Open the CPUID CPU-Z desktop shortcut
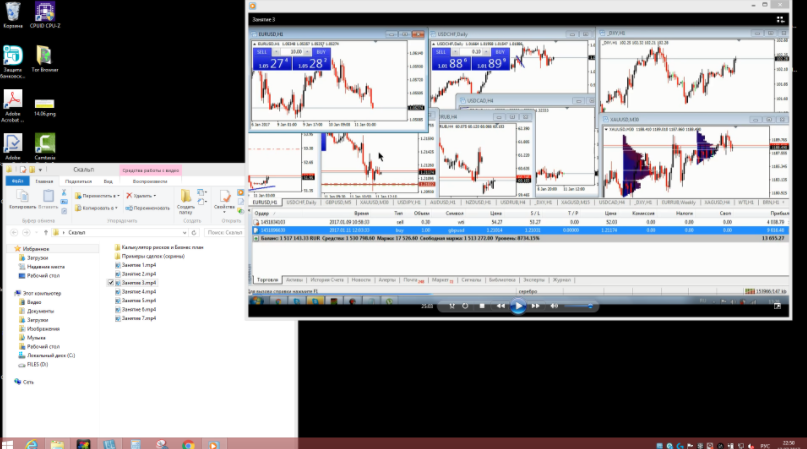 click(x=44, y=15)
